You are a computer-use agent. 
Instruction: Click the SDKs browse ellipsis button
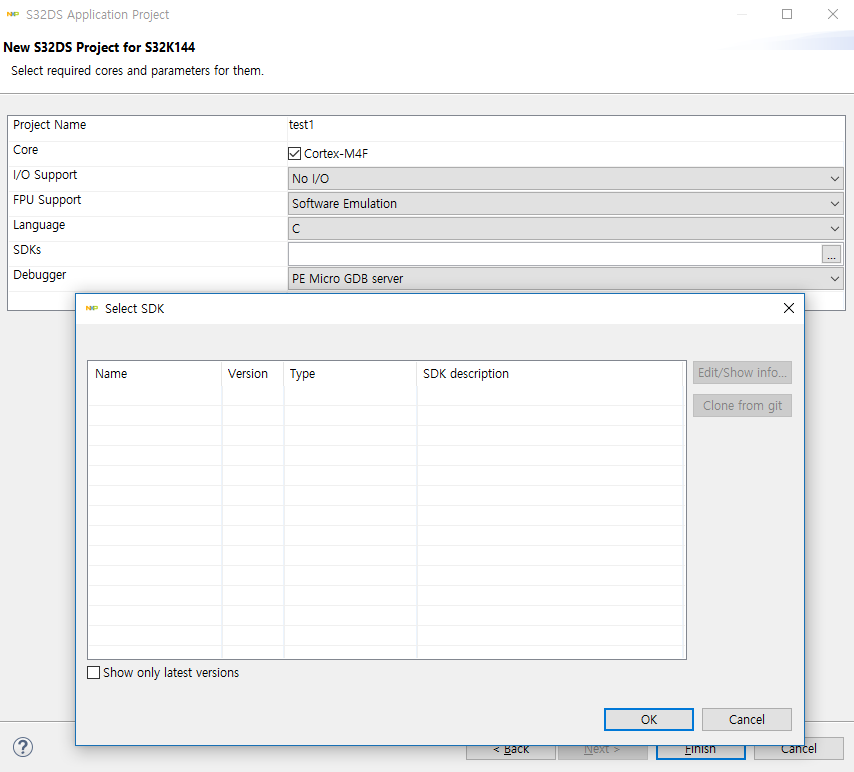click(831, 254)
